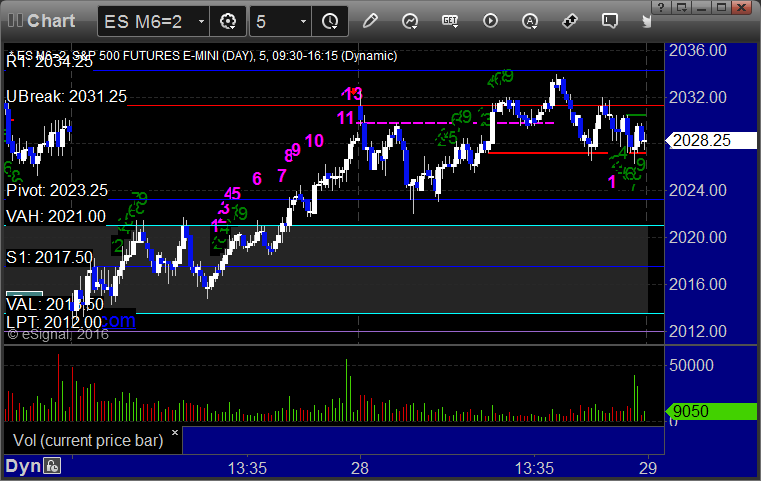Click the 2012.00 price axis label
This screenshot has width=761, height=481.
(697, 331)
